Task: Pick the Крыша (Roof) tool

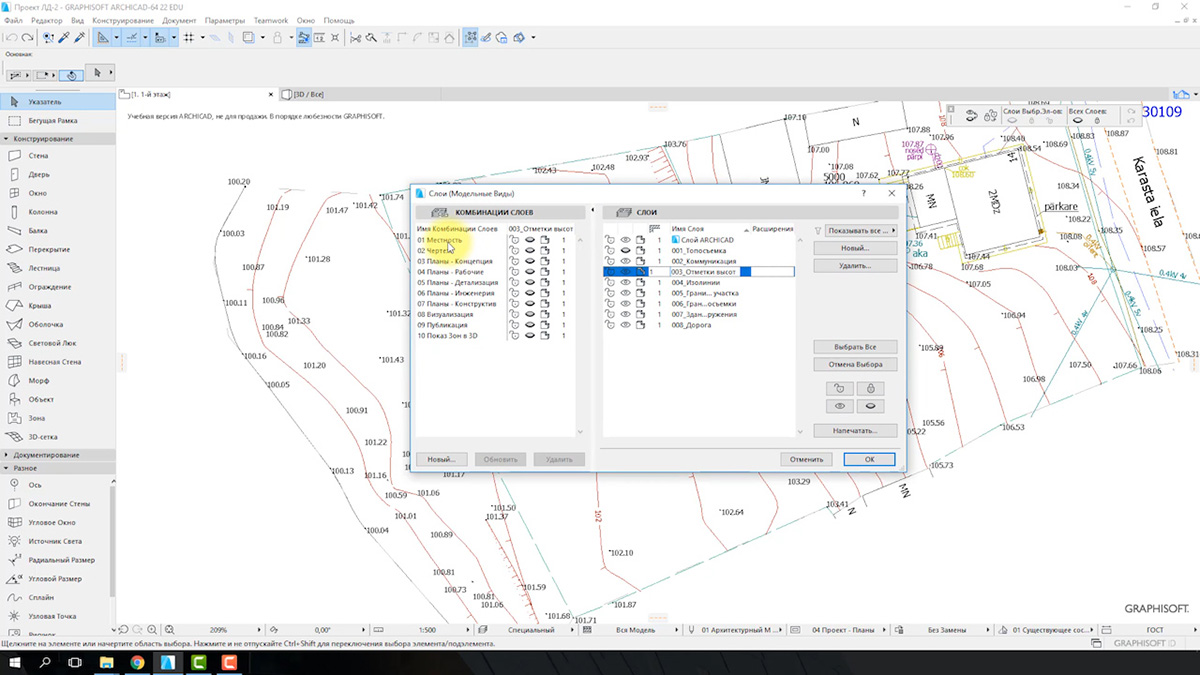Action: click(x=39, y=306)
